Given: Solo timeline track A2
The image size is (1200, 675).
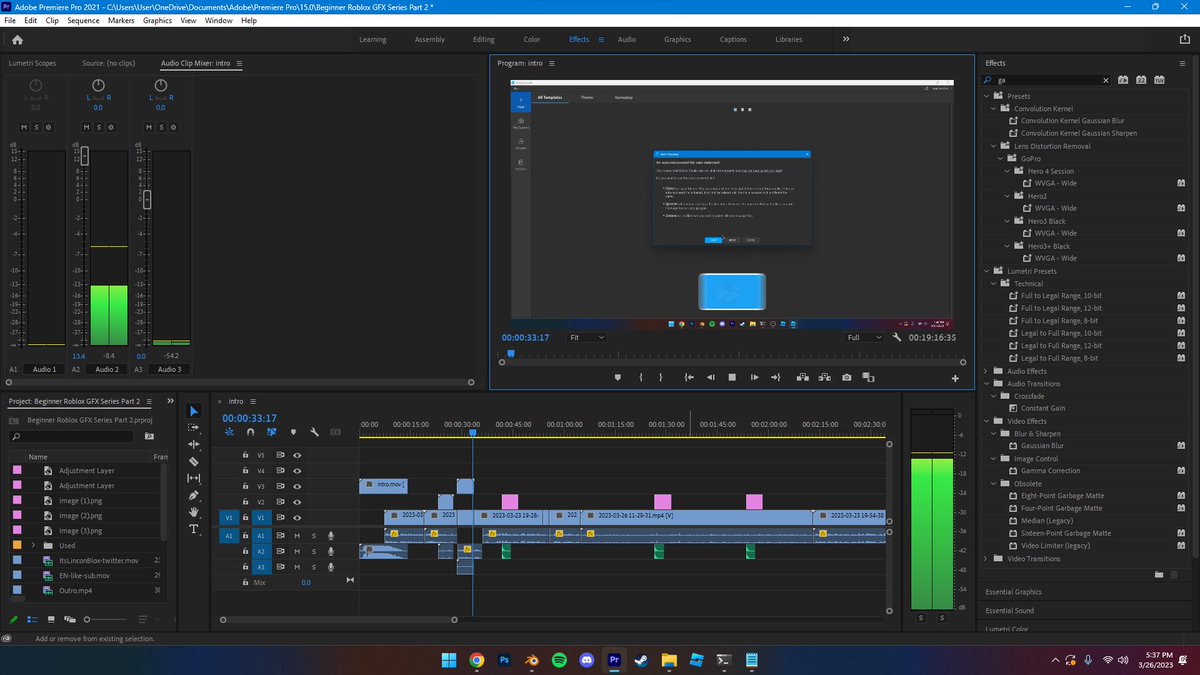Looking at the screenshot, I should [x=313, y=551].
